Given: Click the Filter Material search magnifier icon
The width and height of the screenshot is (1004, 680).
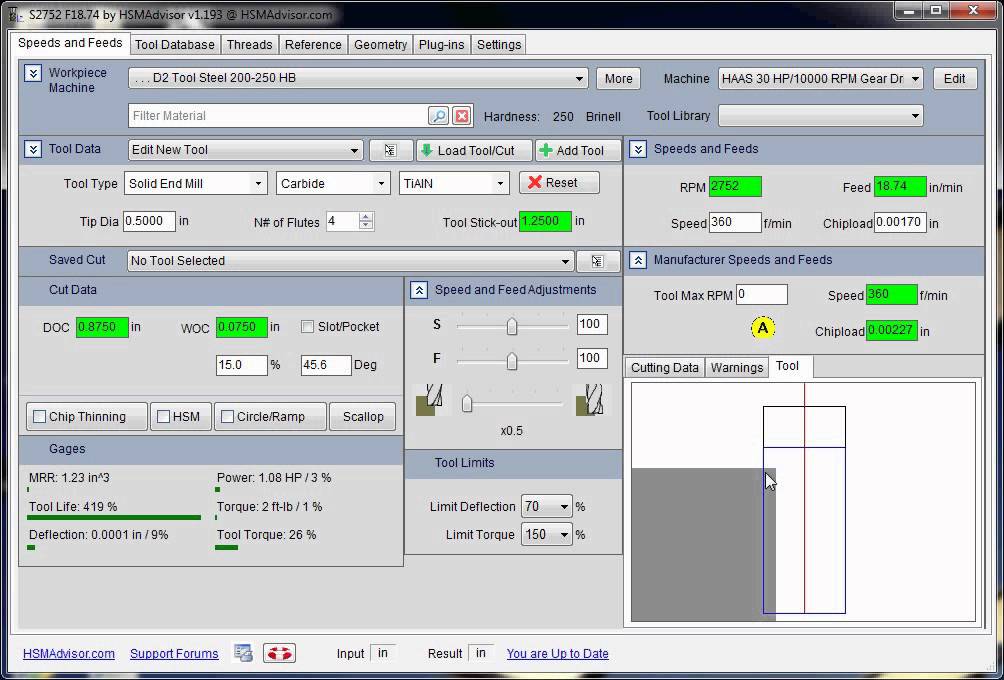Looking at the screenshot, I should tap(439, 116).
